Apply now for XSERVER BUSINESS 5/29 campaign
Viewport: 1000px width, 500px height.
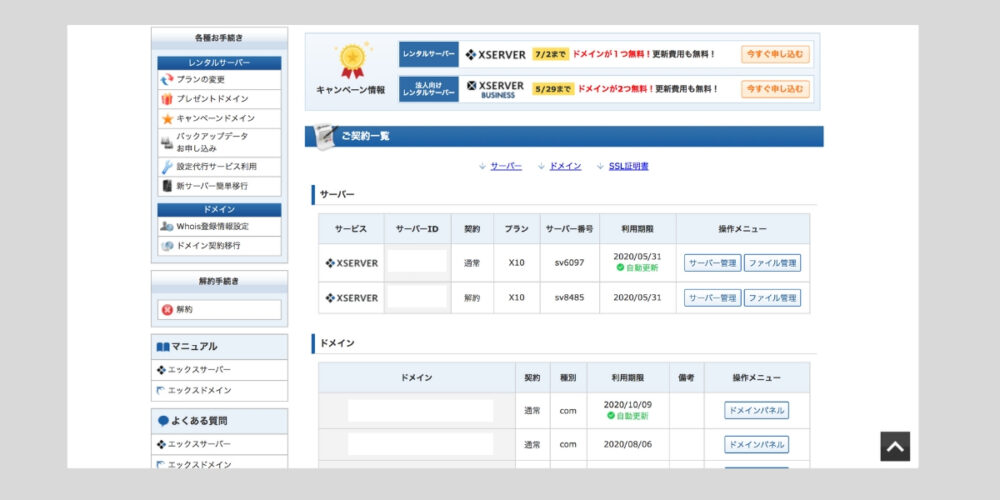[x=775, y=89]
